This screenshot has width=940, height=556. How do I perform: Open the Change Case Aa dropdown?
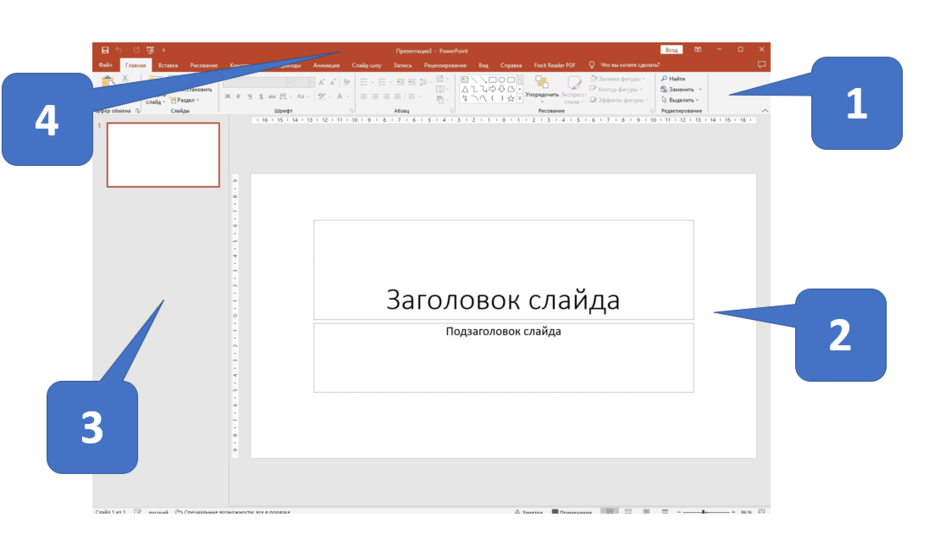tap(302, 97)
